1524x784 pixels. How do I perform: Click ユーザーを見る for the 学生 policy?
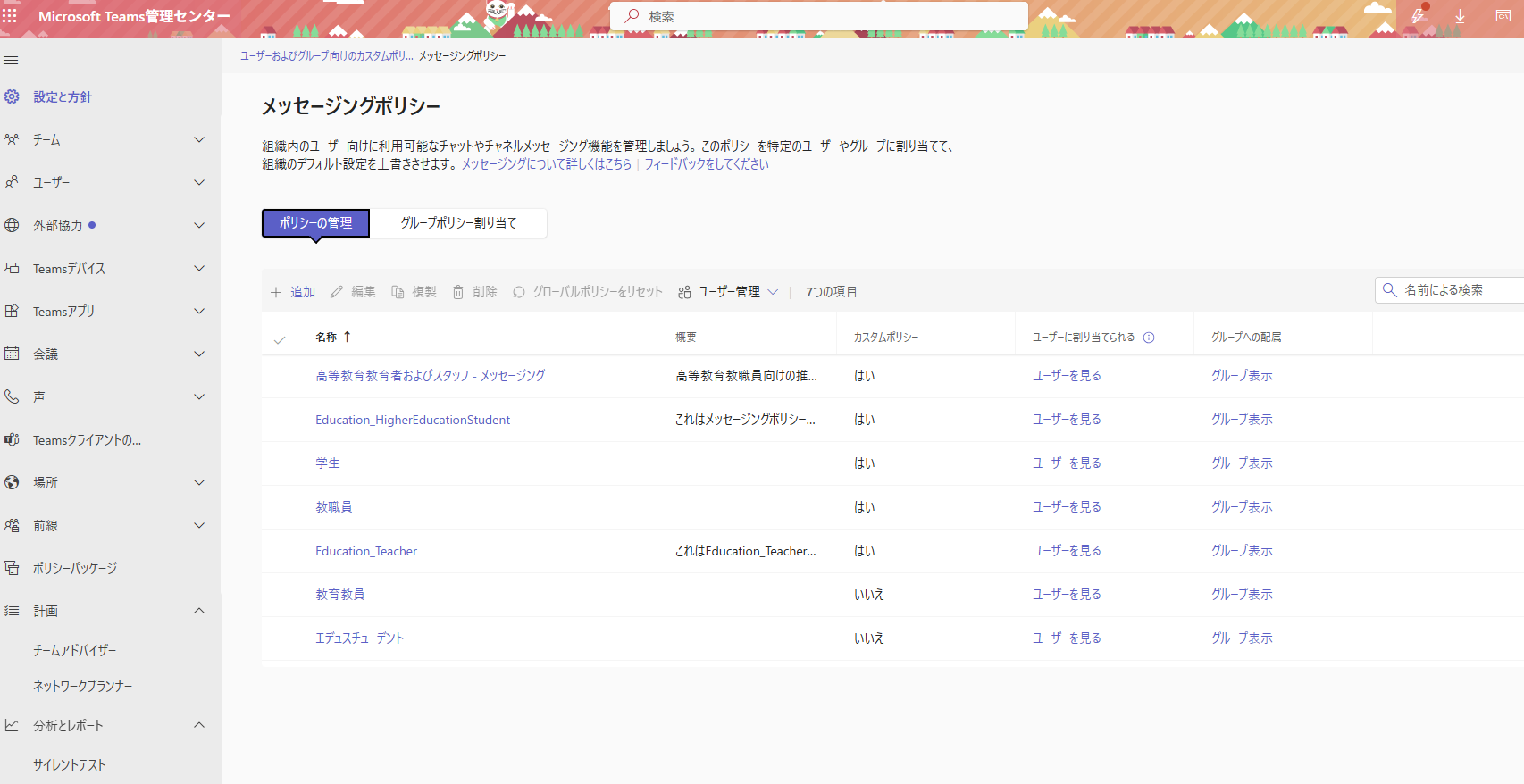click(x=1067, y=463)
